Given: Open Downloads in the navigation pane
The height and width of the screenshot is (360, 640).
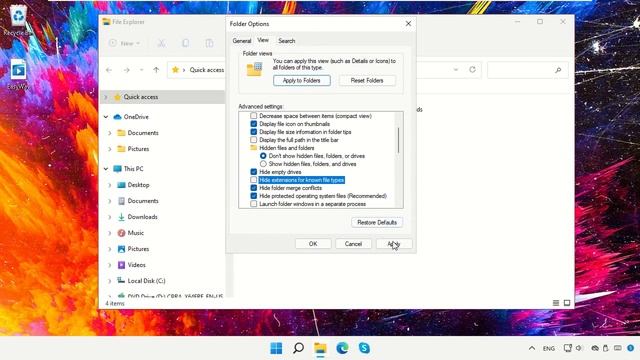Looking at the screenshot, I should click(x=142, y=217).
